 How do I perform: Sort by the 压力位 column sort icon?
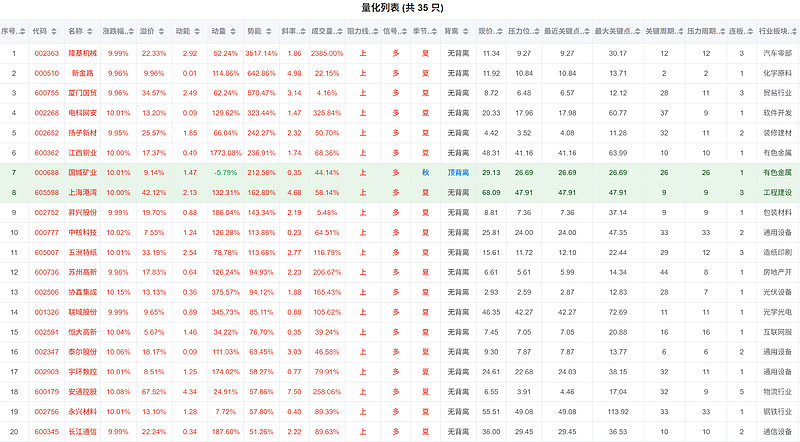click(x=536, y=32)
